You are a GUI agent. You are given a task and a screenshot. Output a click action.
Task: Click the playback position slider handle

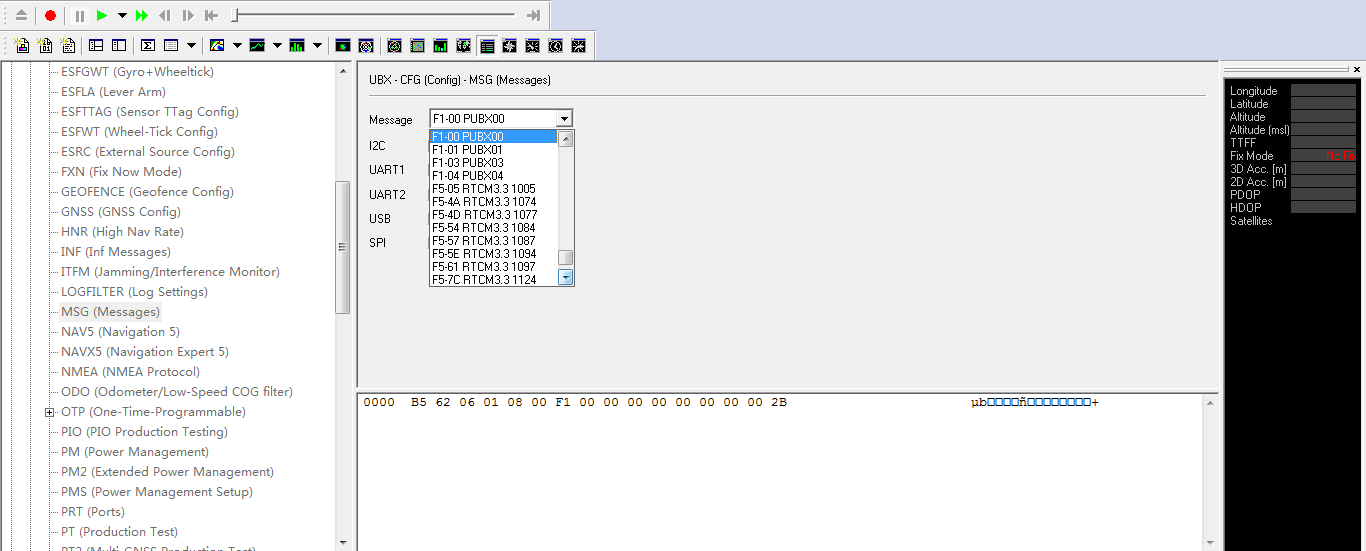pyautogui.click(x=235, y=15)
